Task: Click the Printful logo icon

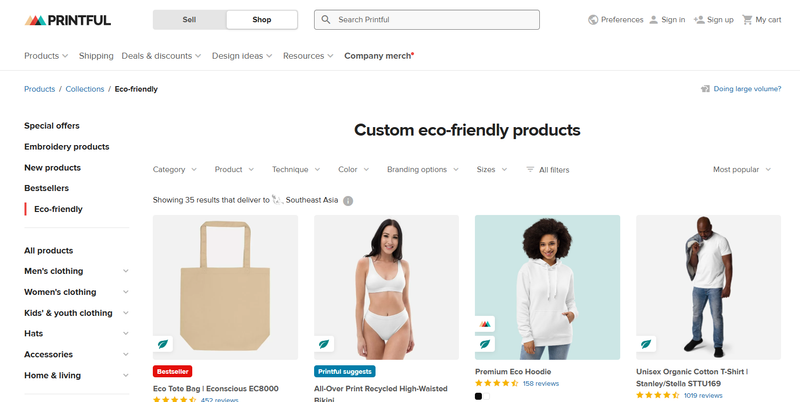Action: [x=36, y=20]
